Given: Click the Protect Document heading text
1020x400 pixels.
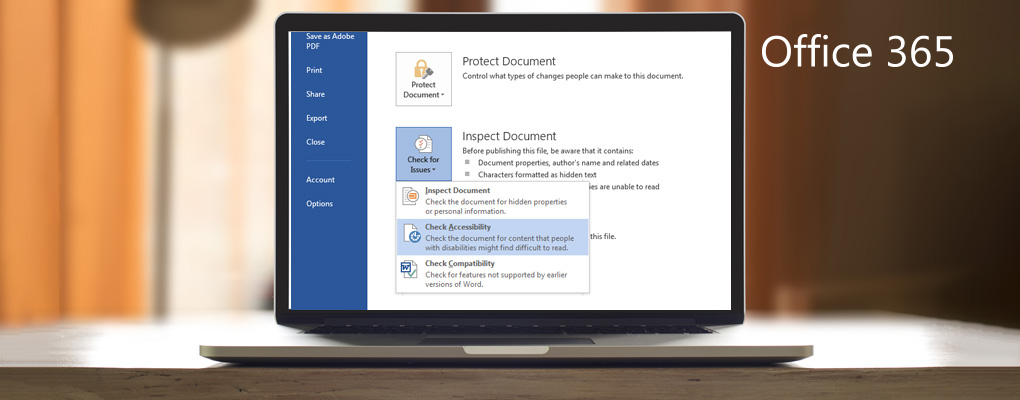Looking at the screenshot, I should (x=509, y=61).
